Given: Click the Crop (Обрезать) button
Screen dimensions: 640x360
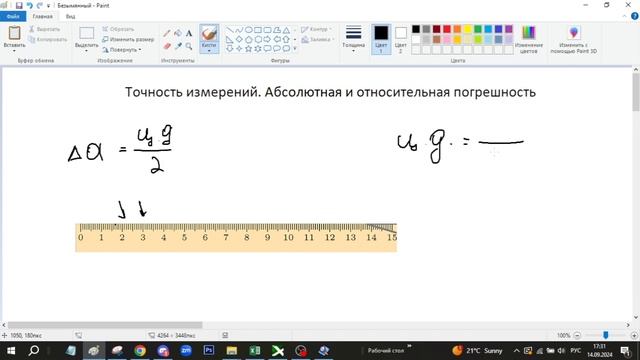Looking at the screenshot, I should pos(118,29).
